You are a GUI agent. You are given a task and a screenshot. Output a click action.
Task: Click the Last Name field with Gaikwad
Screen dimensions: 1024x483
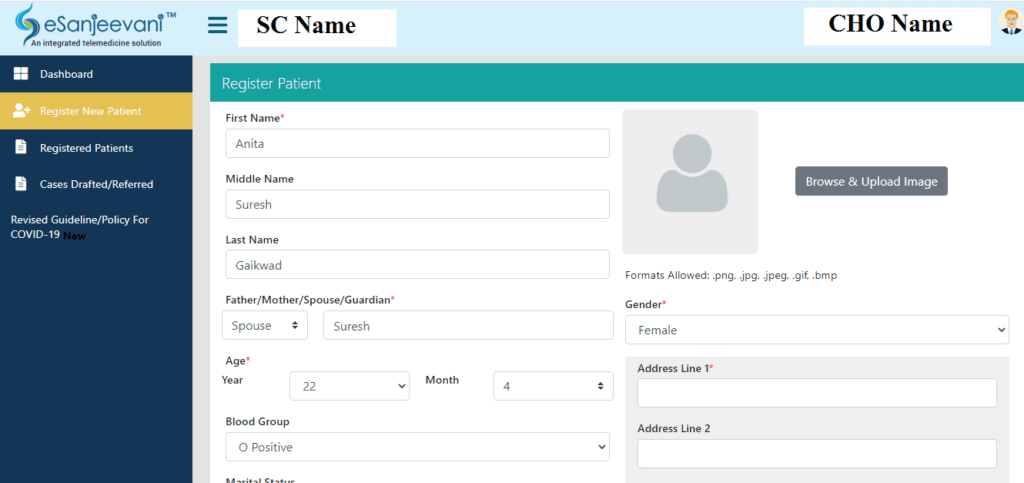point(417,264)
